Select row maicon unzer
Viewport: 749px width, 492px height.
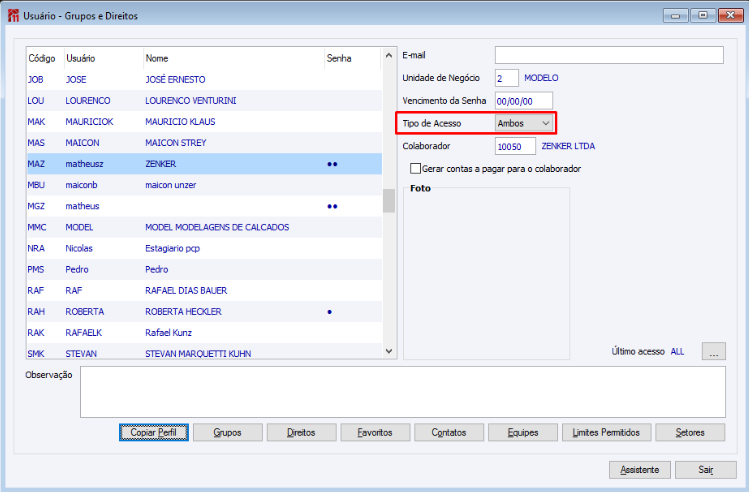click(204, 185)
